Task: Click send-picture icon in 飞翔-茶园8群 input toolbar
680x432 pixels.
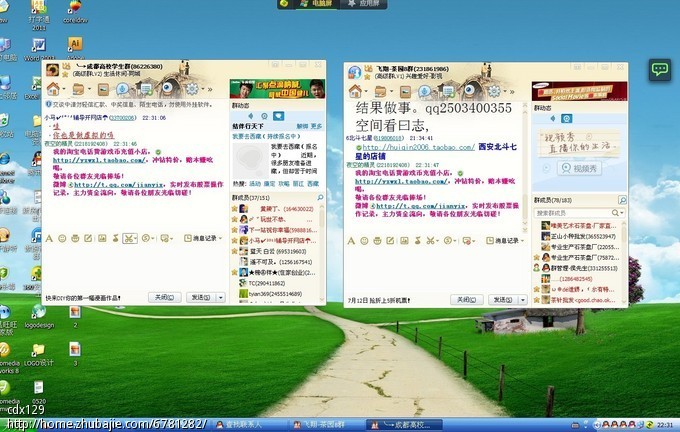Action: click(404, 240)
